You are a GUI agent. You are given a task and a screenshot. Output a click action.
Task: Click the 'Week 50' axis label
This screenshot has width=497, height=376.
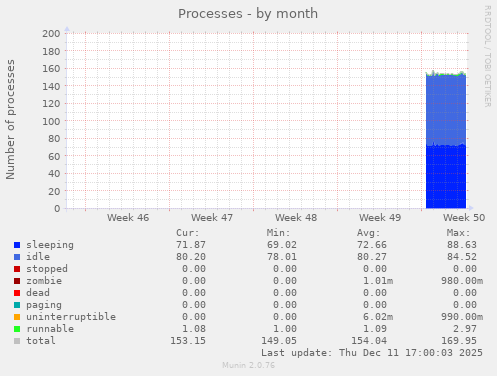click(x=464, y=218)
